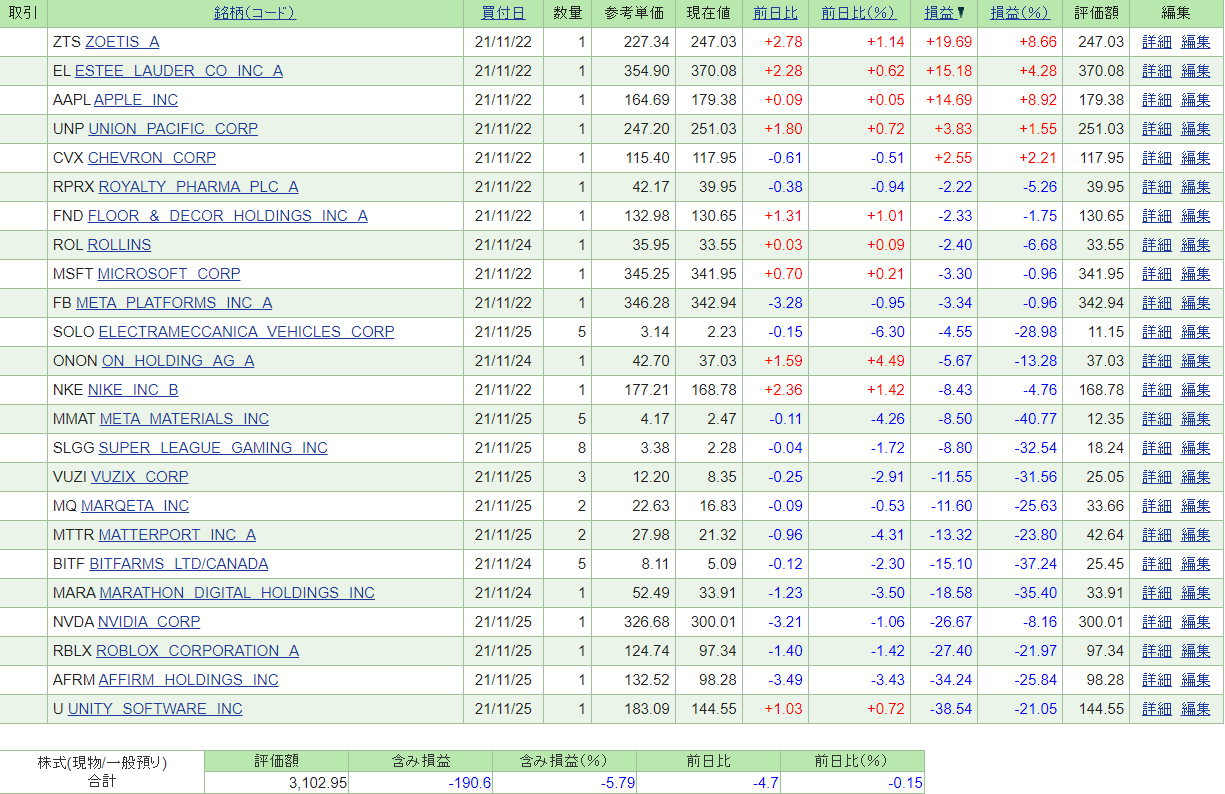Click 編集 for the ZTS row
The image size is (1225, 794).
[x=1196, y=42]
